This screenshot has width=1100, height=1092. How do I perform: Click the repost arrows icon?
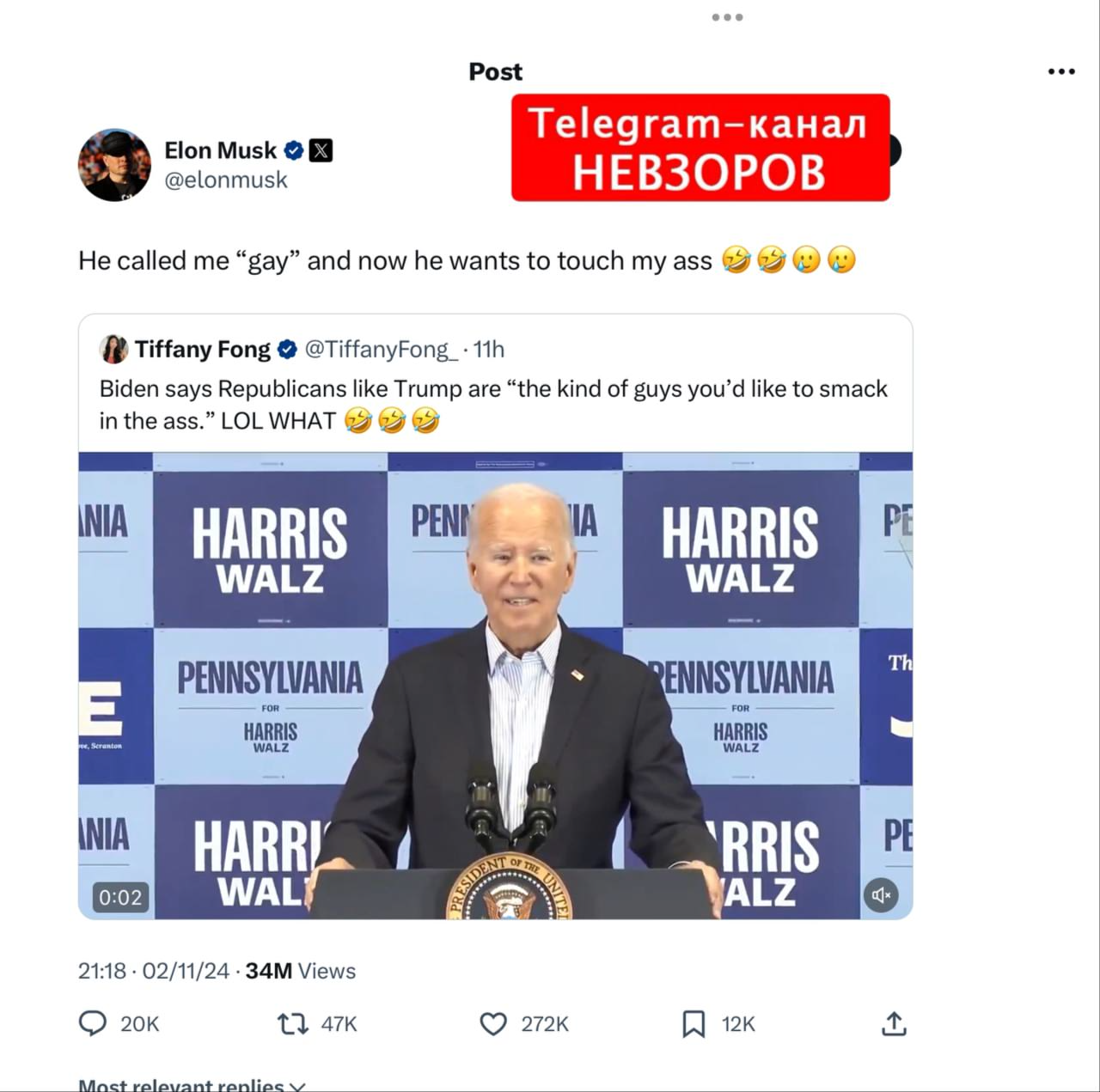[x=293, y=1023]
